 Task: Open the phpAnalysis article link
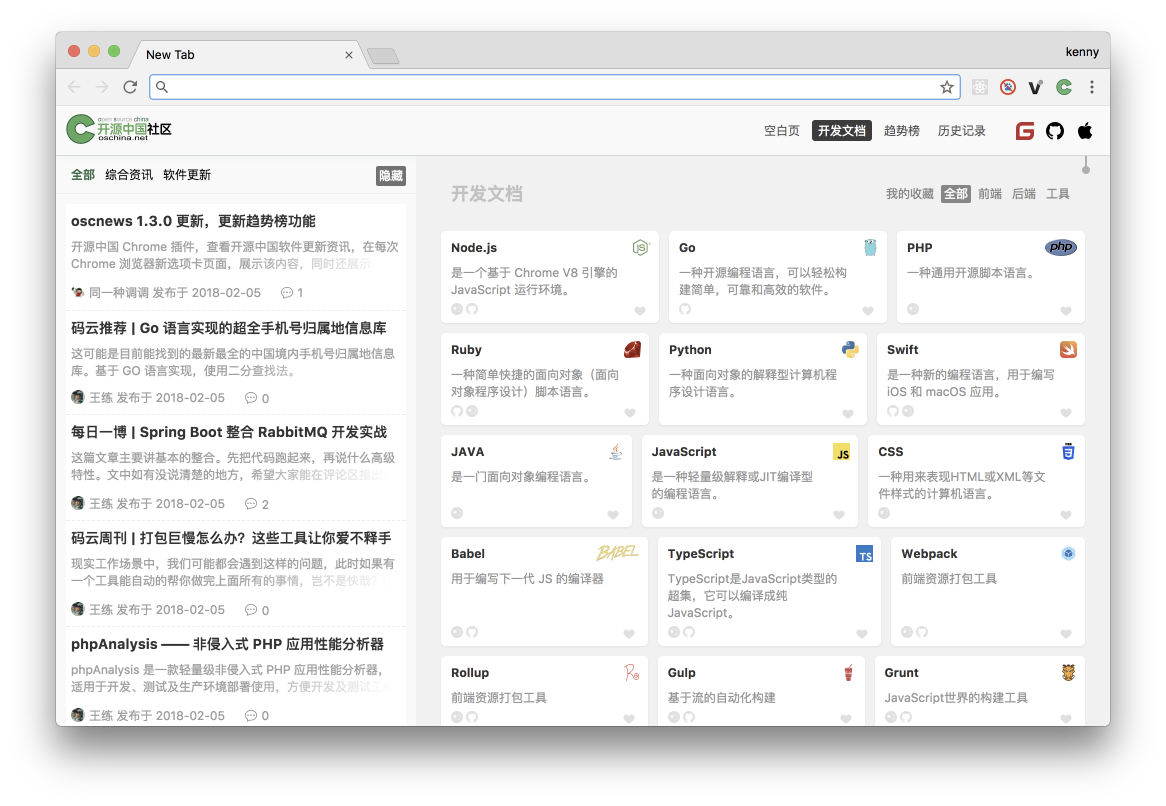[228, 644]
